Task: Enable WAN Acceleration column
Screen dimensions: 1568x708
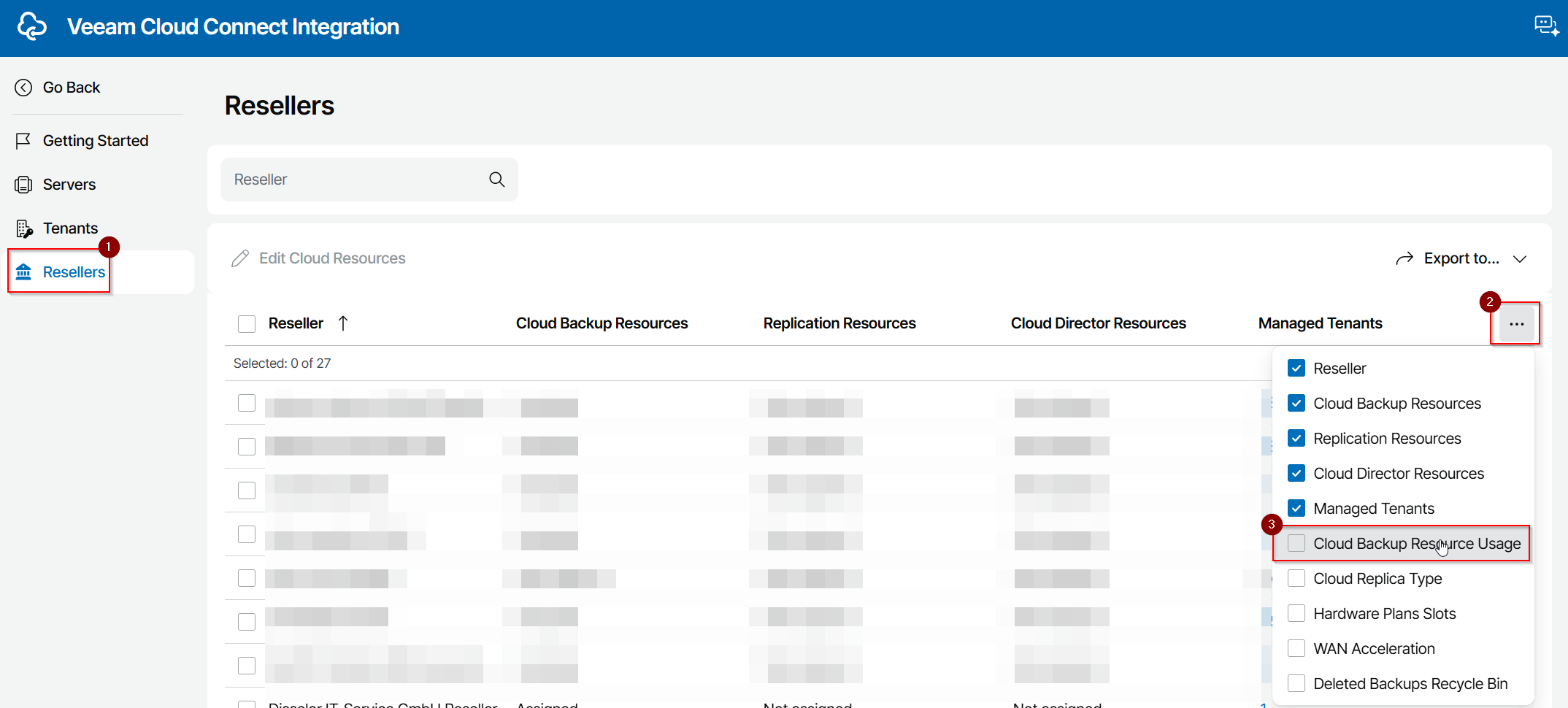Action: click(x=1296, y=649)
